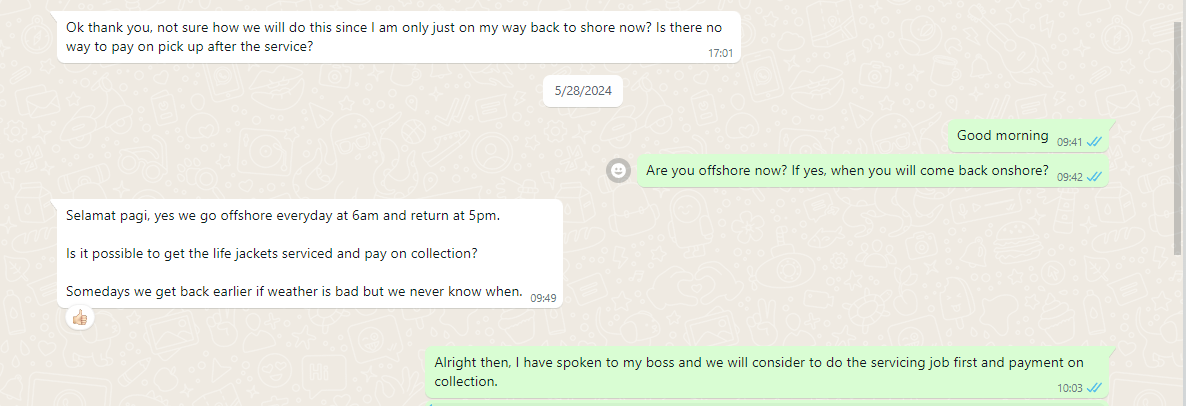This screenshot has width=1186, height=406.
Task: Click the emoji reaction smiley icon
Action: pyautogui.click(x=619, y=171)
